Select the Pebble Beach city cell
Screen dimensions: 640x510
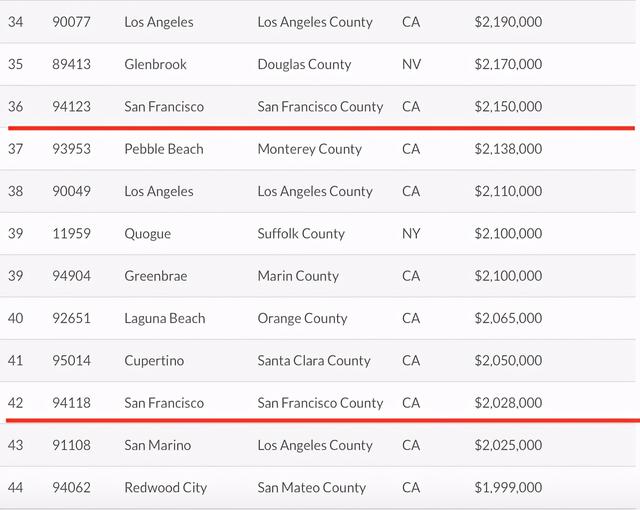coord(164,149)
